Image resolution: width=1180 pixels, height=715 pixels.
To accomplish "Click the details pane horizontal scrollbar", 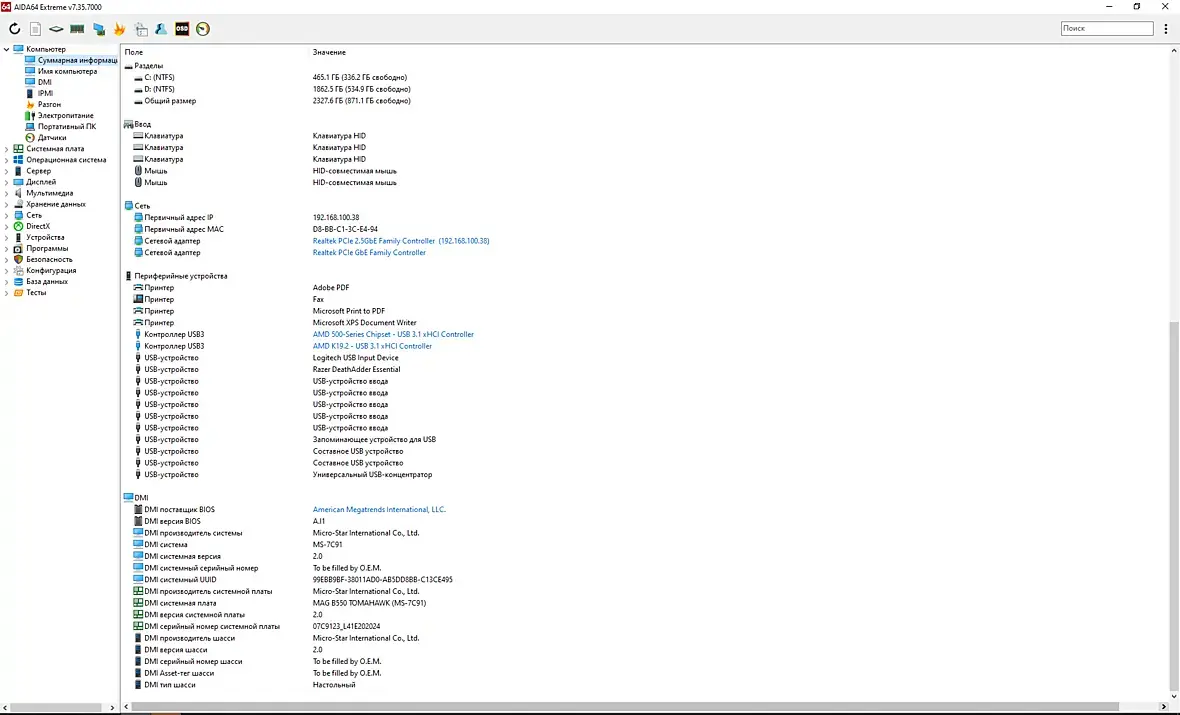I will tap(624, 707).
